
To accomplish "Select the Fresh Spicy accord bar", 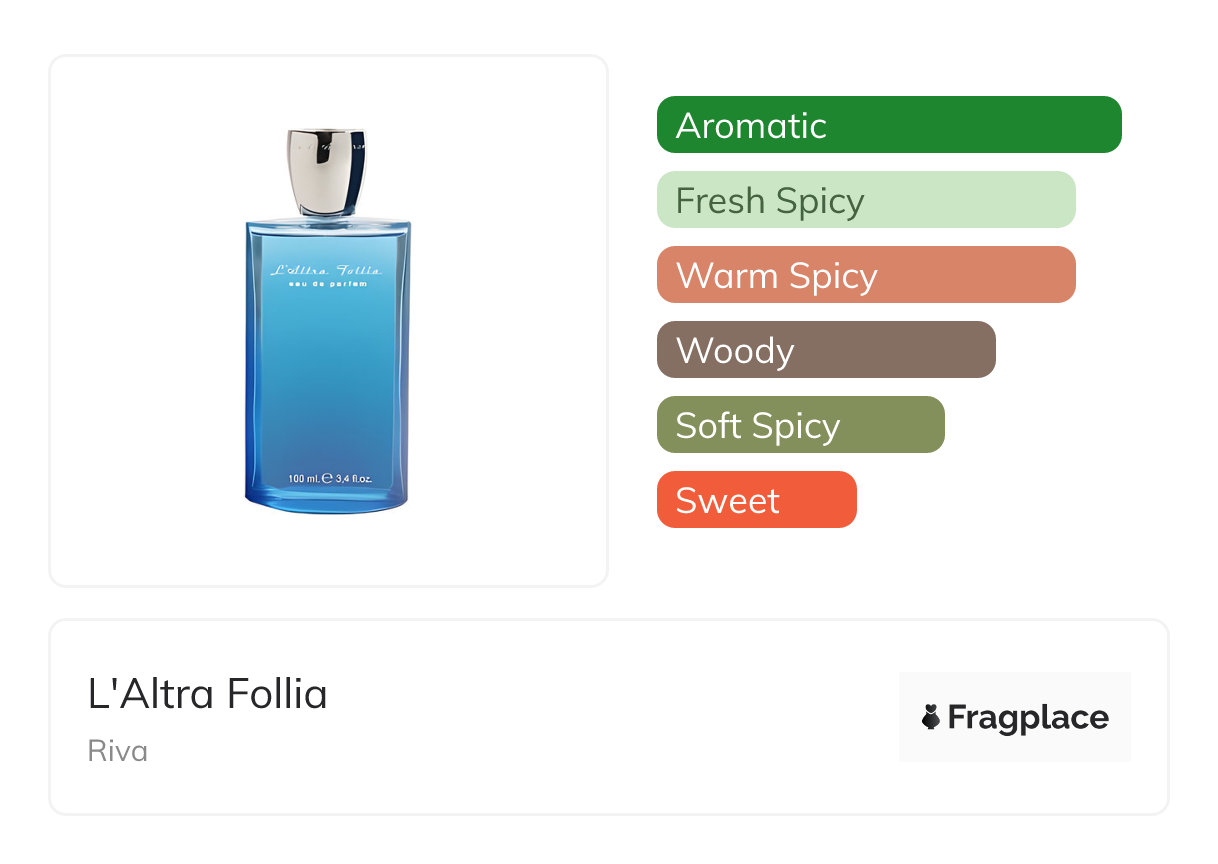I will tap(865, 200).
